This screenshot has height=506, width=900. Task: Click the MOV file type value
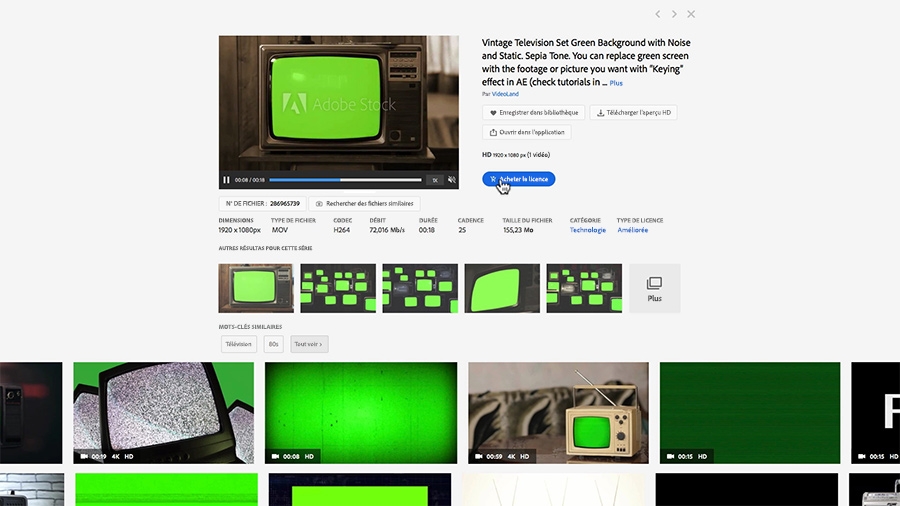pos(280,230)
